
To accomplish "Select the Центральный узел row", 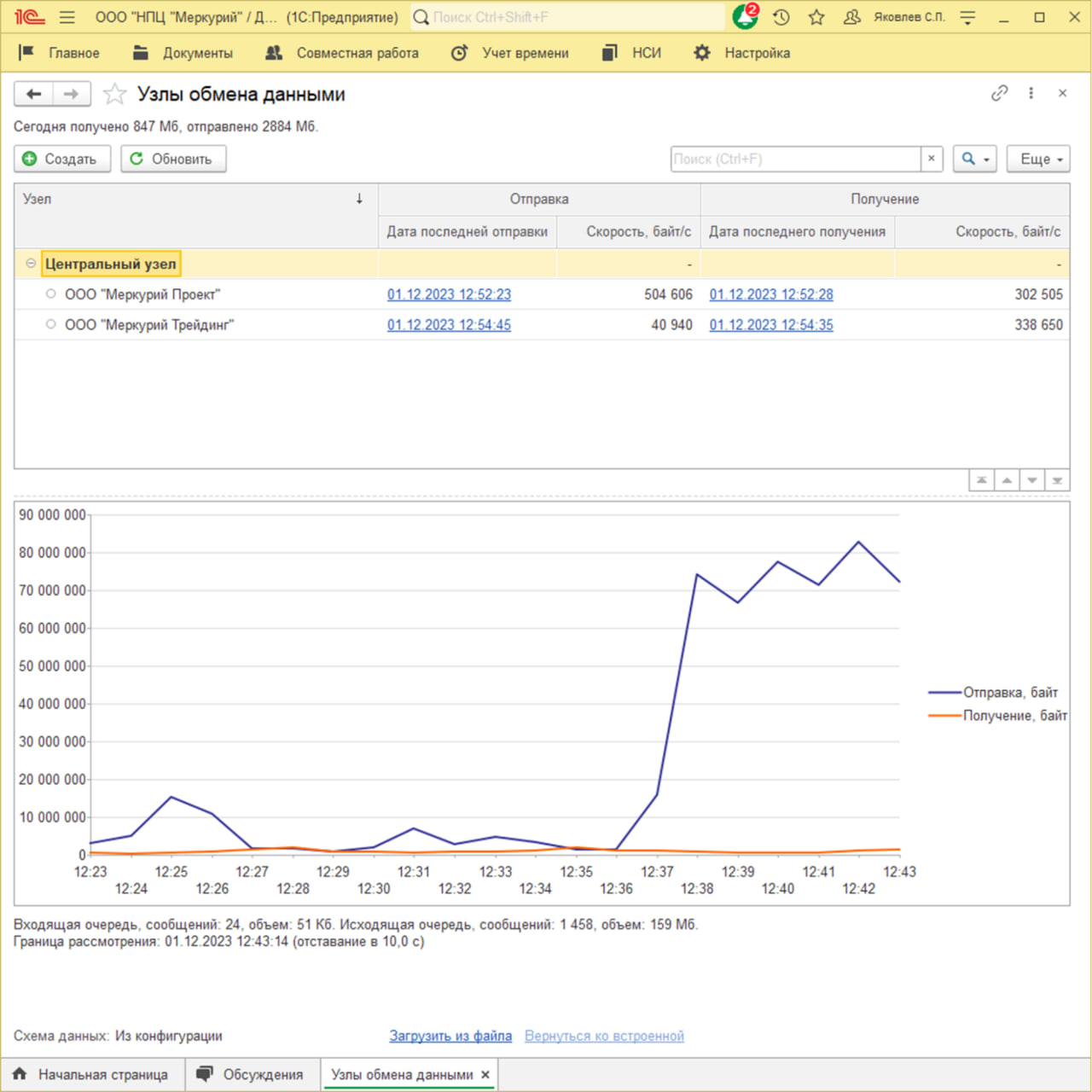I will pyautogui.click(x=542, y=264).
